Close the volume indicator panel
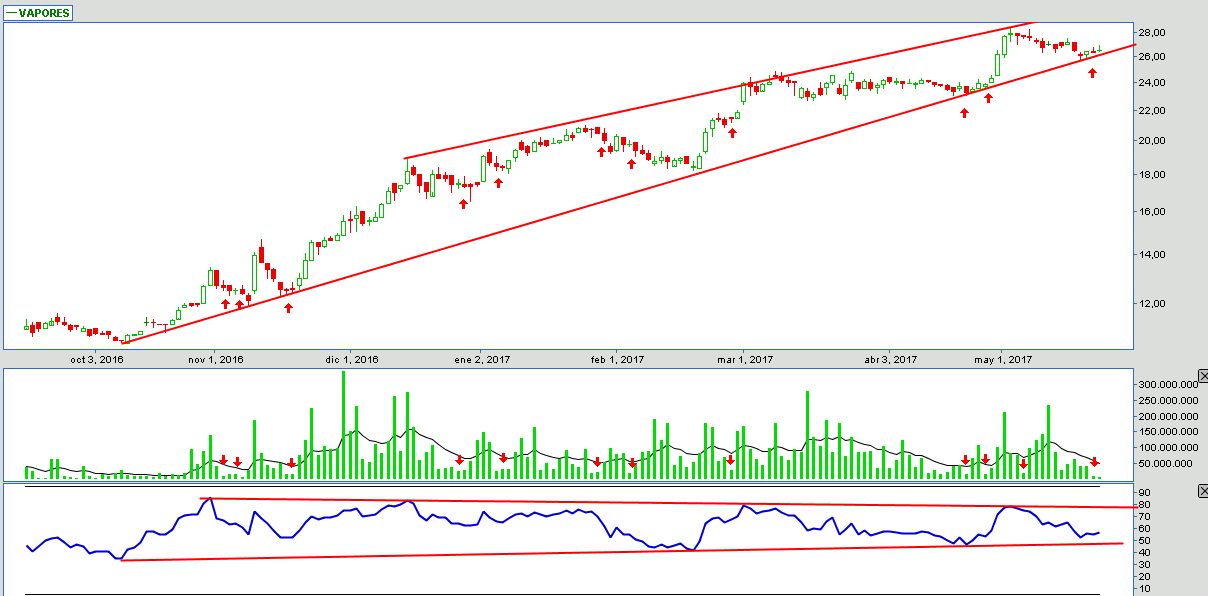1208x596 pixels. [1202, 376]
